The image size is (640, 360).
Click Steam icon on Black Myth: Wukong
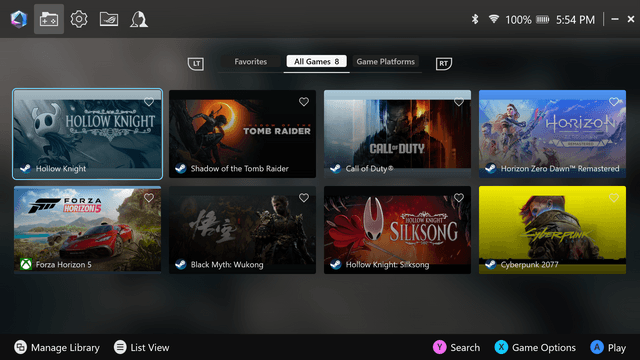pyautogui.click(x=181, y=264)
